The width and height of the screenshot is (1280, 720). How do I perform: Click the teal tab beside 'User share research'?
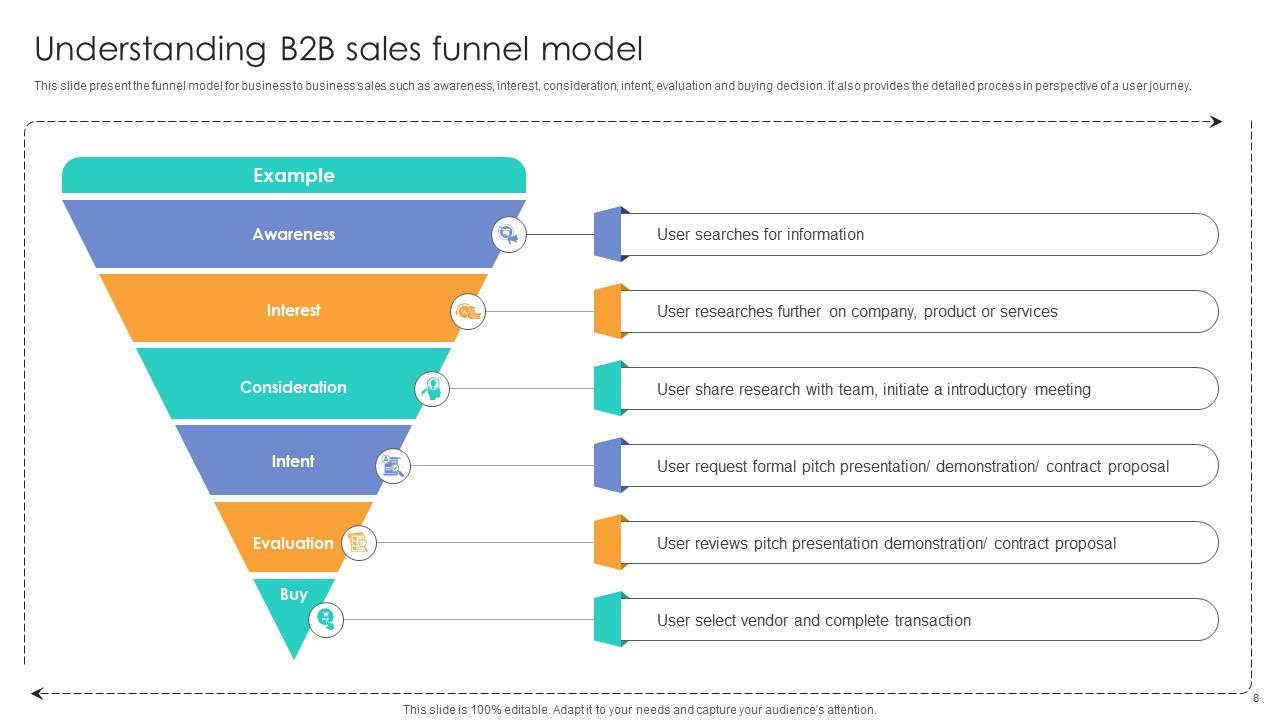click(608, 388)
